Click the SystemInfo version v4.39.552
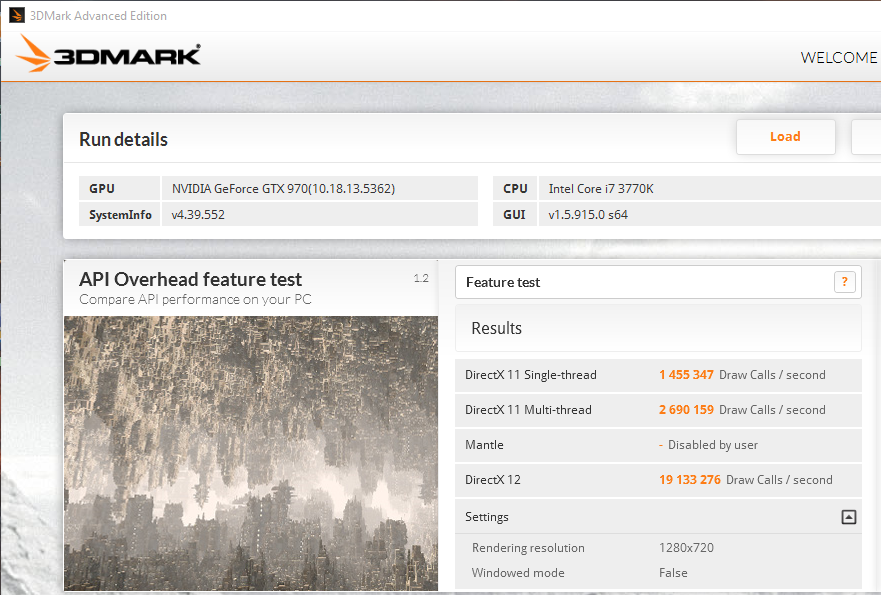This screenshot has height=595, width=881. click(x=198, y=215)
